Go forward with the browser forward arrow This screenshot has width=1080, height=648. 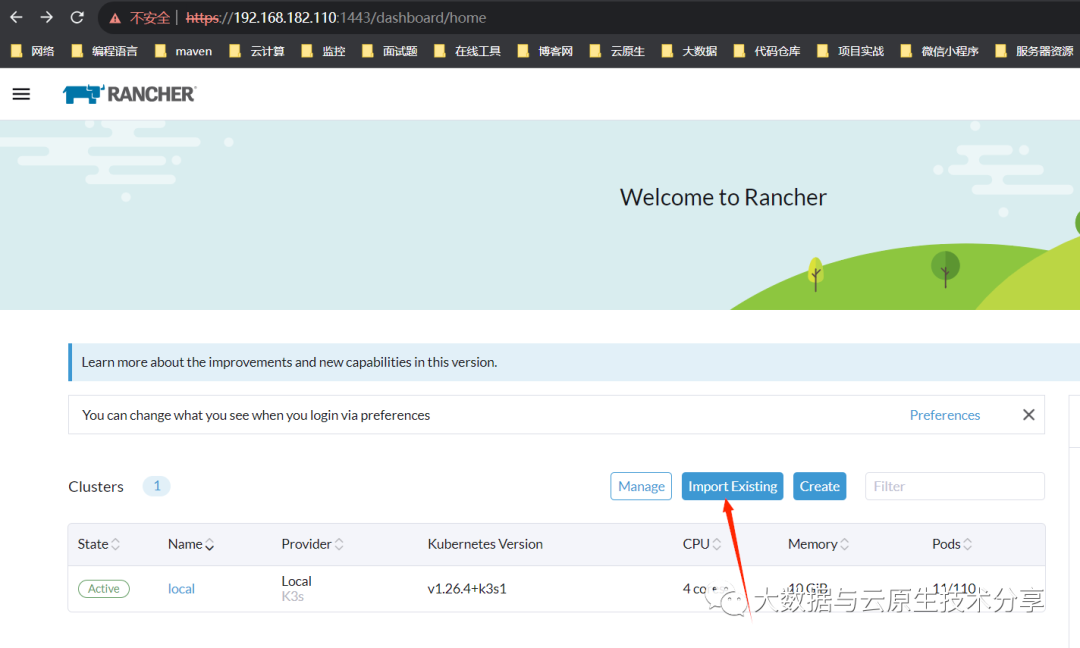(46, 17)
